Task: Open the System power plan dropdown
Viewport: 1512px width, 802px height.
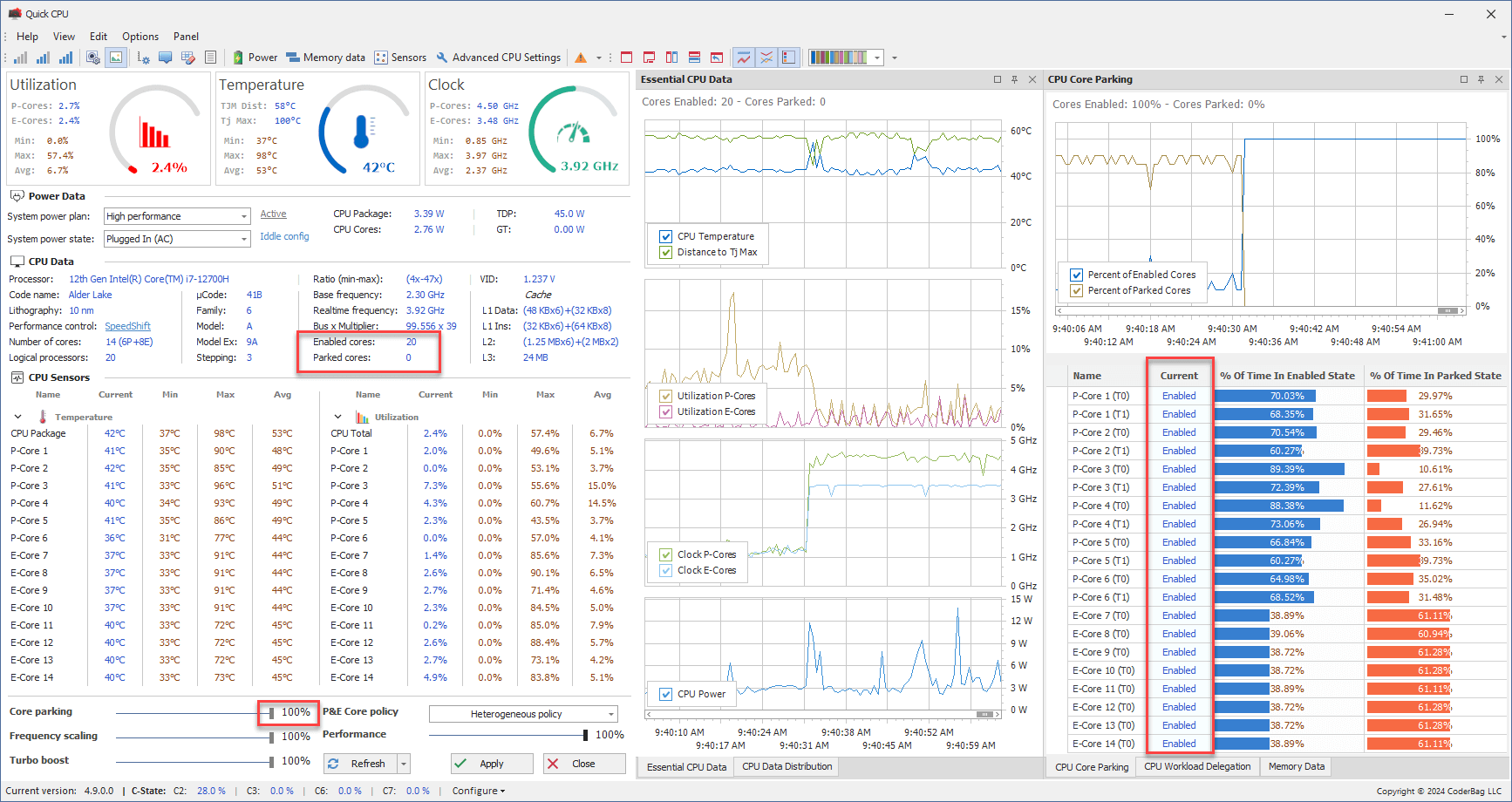Action: [243, 216]
